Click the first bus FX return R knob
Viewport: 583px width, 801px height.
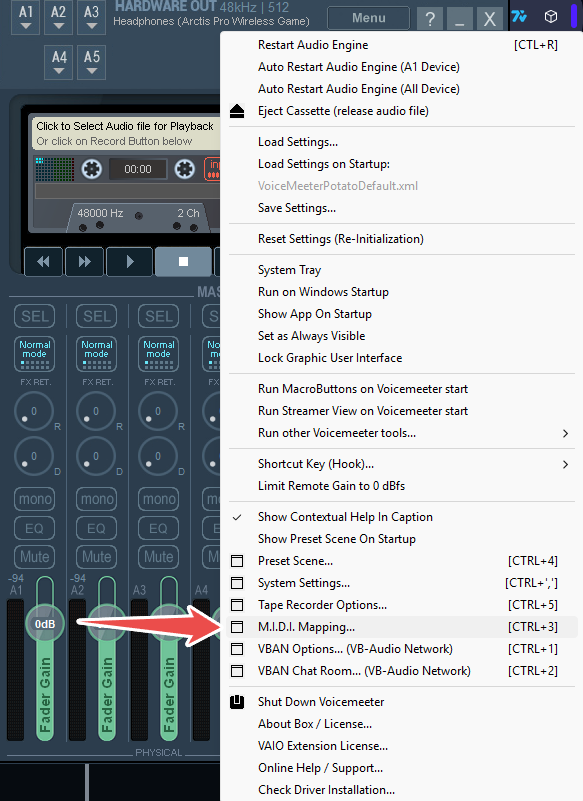[x=34, y=411]
